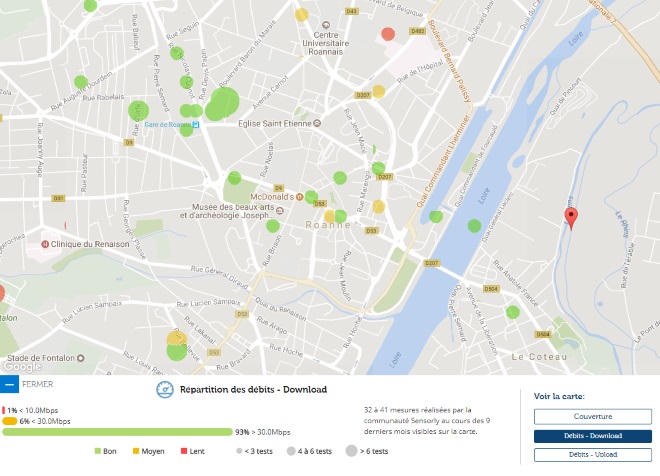Screen dimensions: 660x476
Task: Click the Eglise Saint Etienne map icon
Action: click(x=317, y=123)
